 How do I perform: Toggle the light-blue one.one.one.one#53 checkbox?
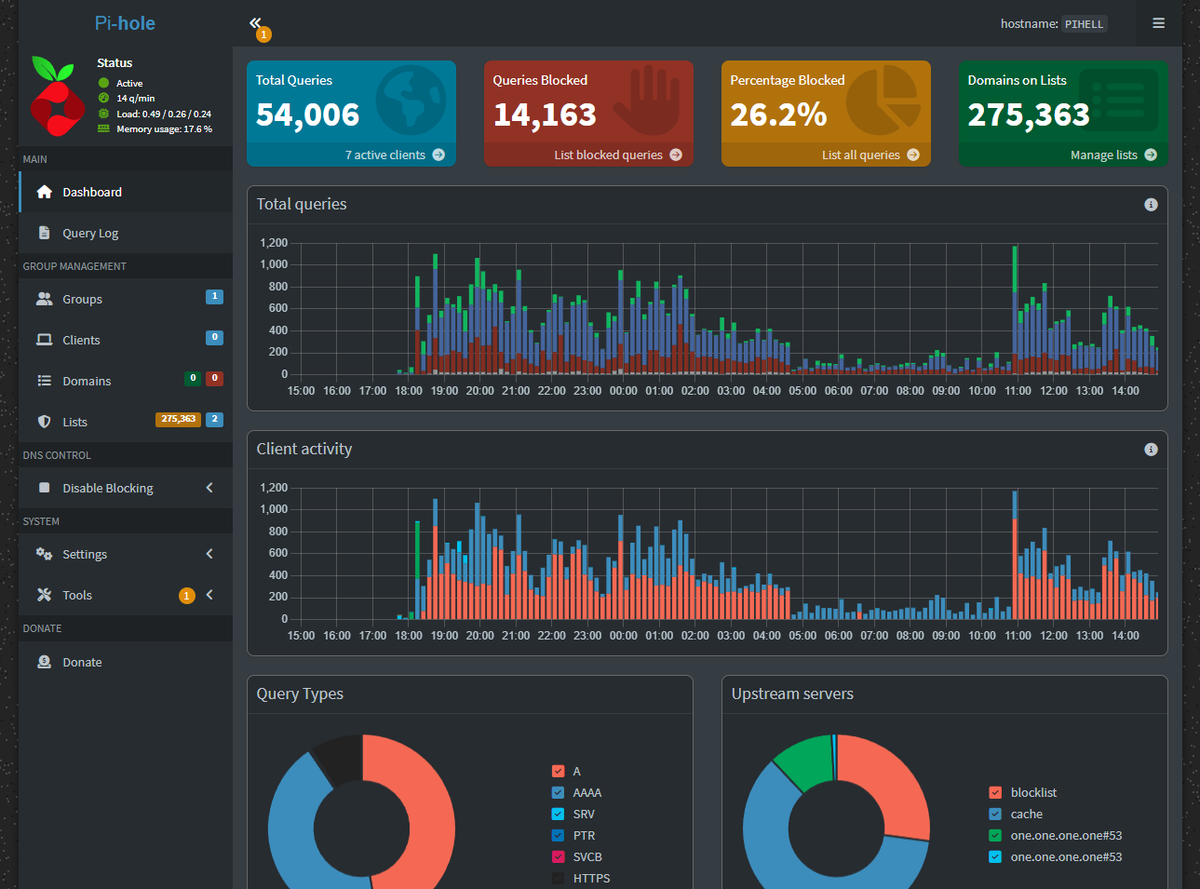[995, 857]
